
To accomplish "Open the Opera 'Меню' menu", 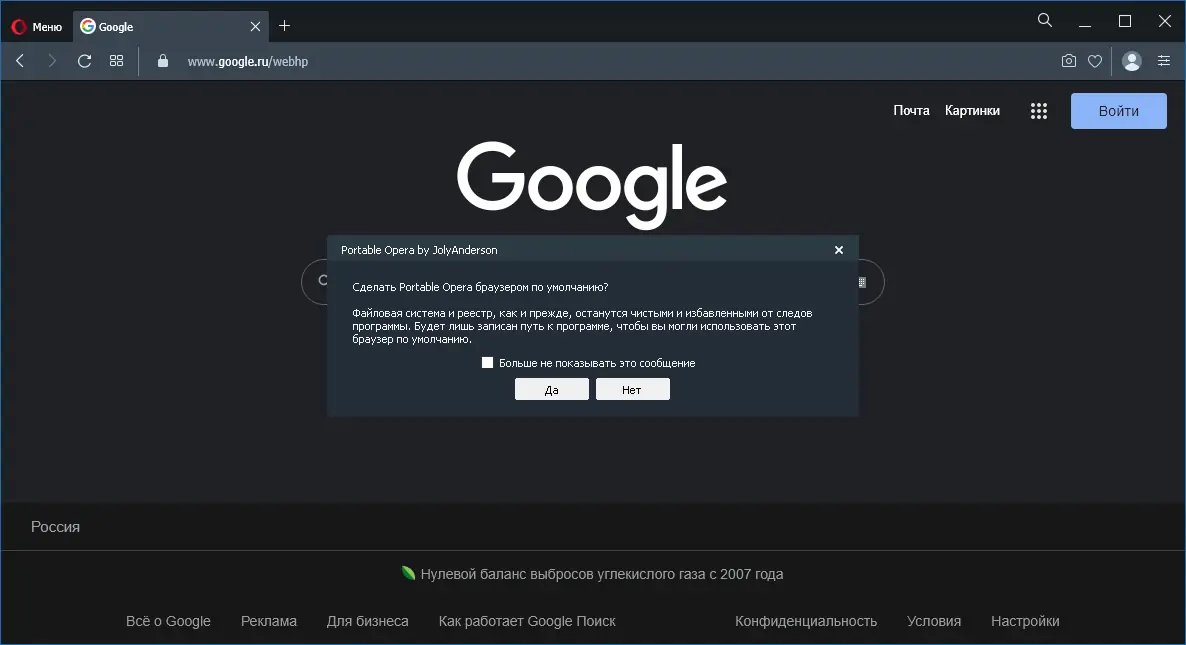I will tap(37, 26).
